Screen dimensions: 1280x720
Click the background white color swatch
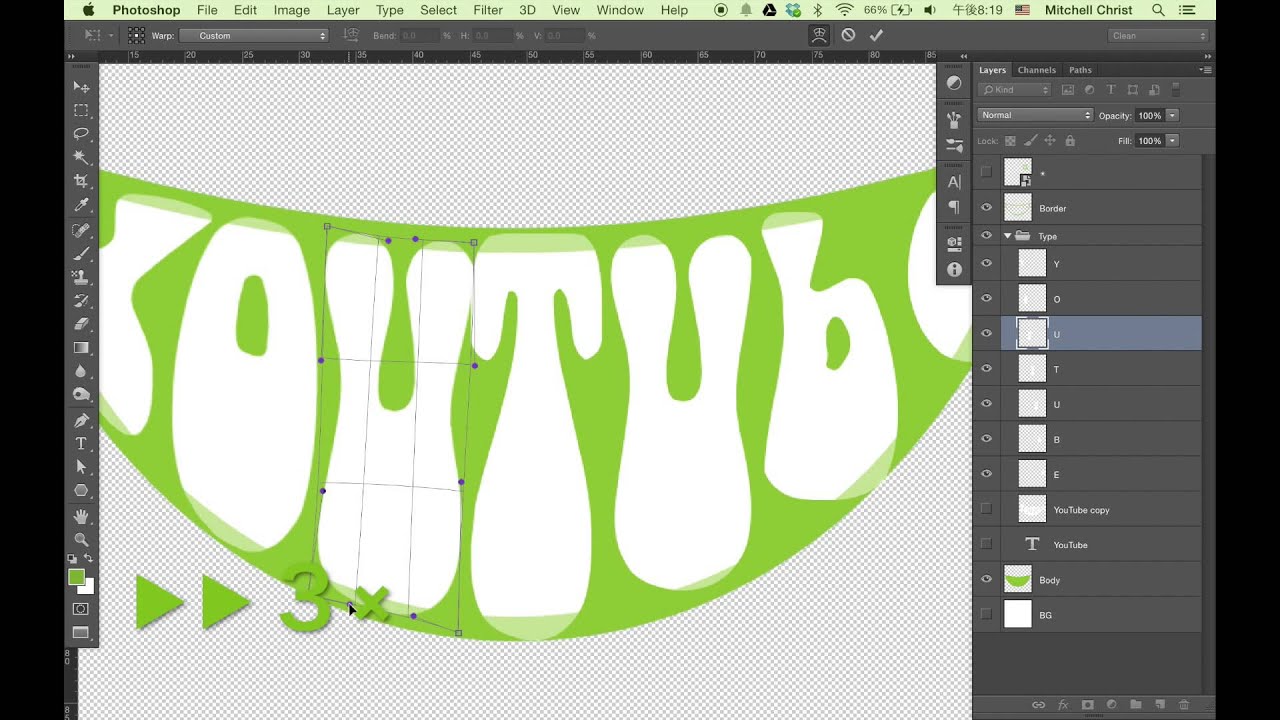pos(90,588)
